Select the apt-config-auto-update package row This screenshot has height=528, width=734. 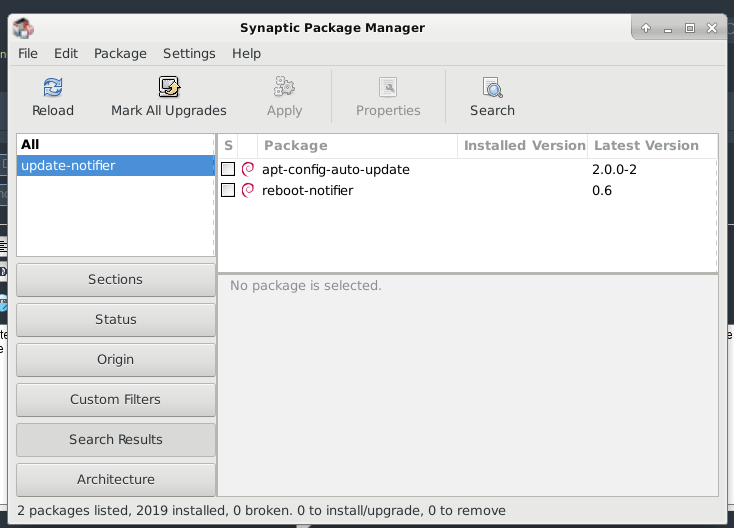467,169
